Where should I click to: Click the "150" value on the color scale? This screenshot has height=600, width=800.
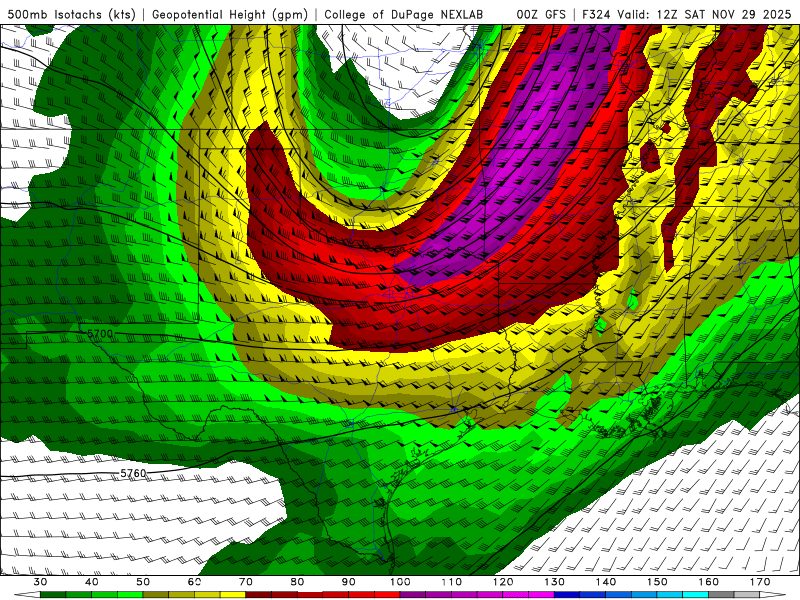click(658, 582)
